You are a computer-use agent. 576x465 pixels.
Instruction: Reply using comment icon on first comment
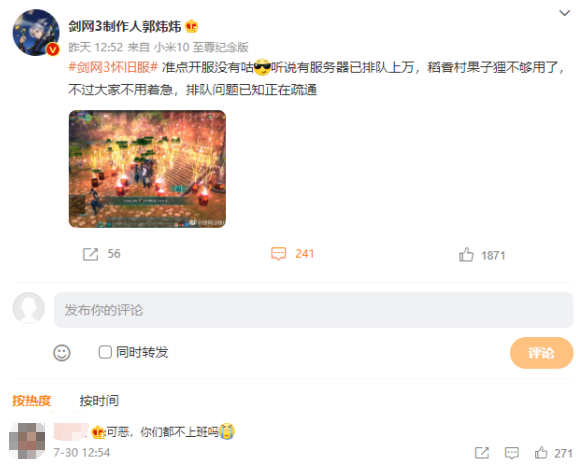[x=512, y=453]
